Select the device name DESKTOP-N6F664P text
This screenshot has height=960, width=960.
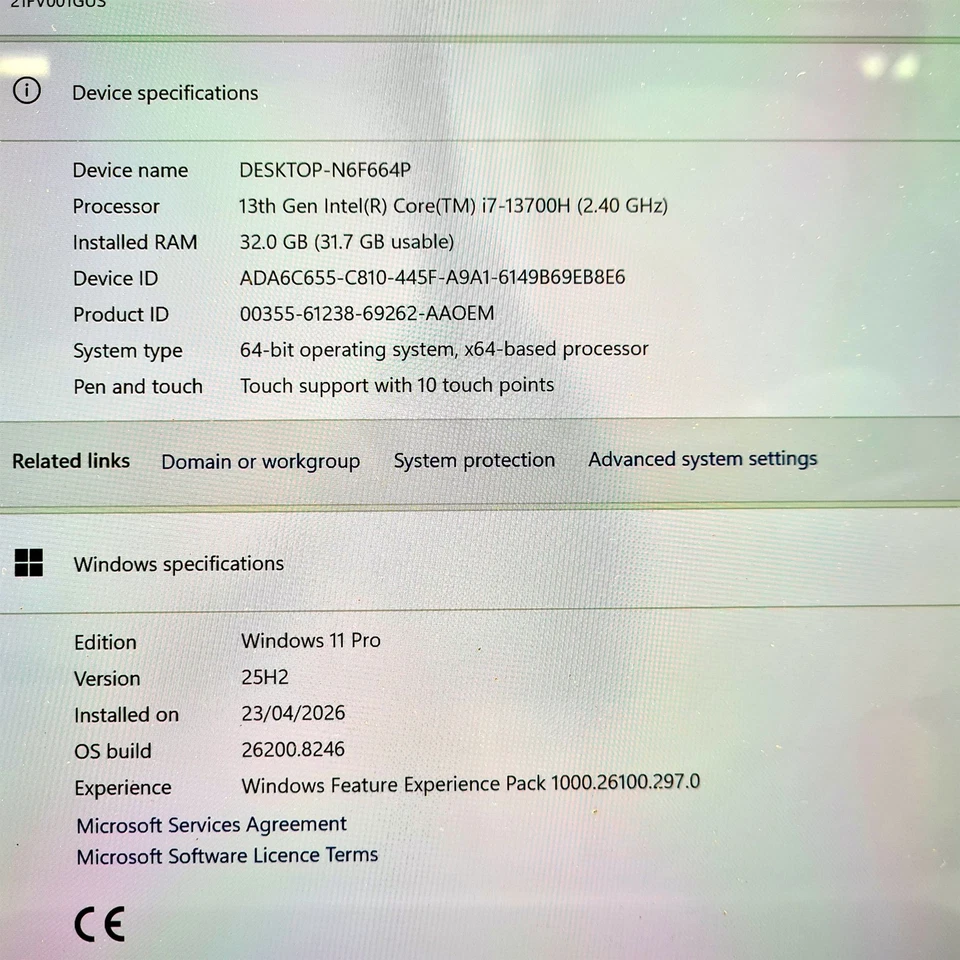[x=324, y=170]
